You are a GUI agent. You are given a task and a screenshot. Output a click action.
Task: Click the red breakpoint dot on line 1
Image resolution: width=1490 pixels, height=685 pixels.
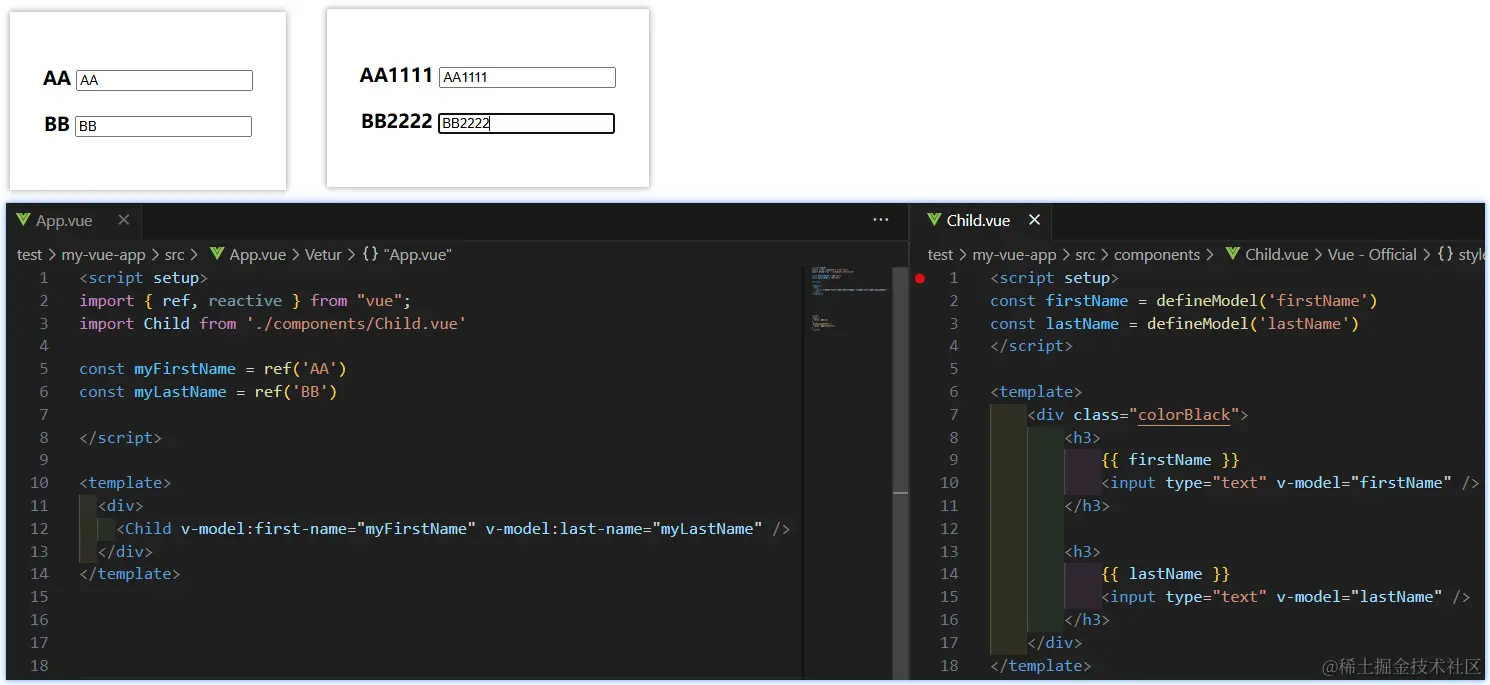[920, 278]
